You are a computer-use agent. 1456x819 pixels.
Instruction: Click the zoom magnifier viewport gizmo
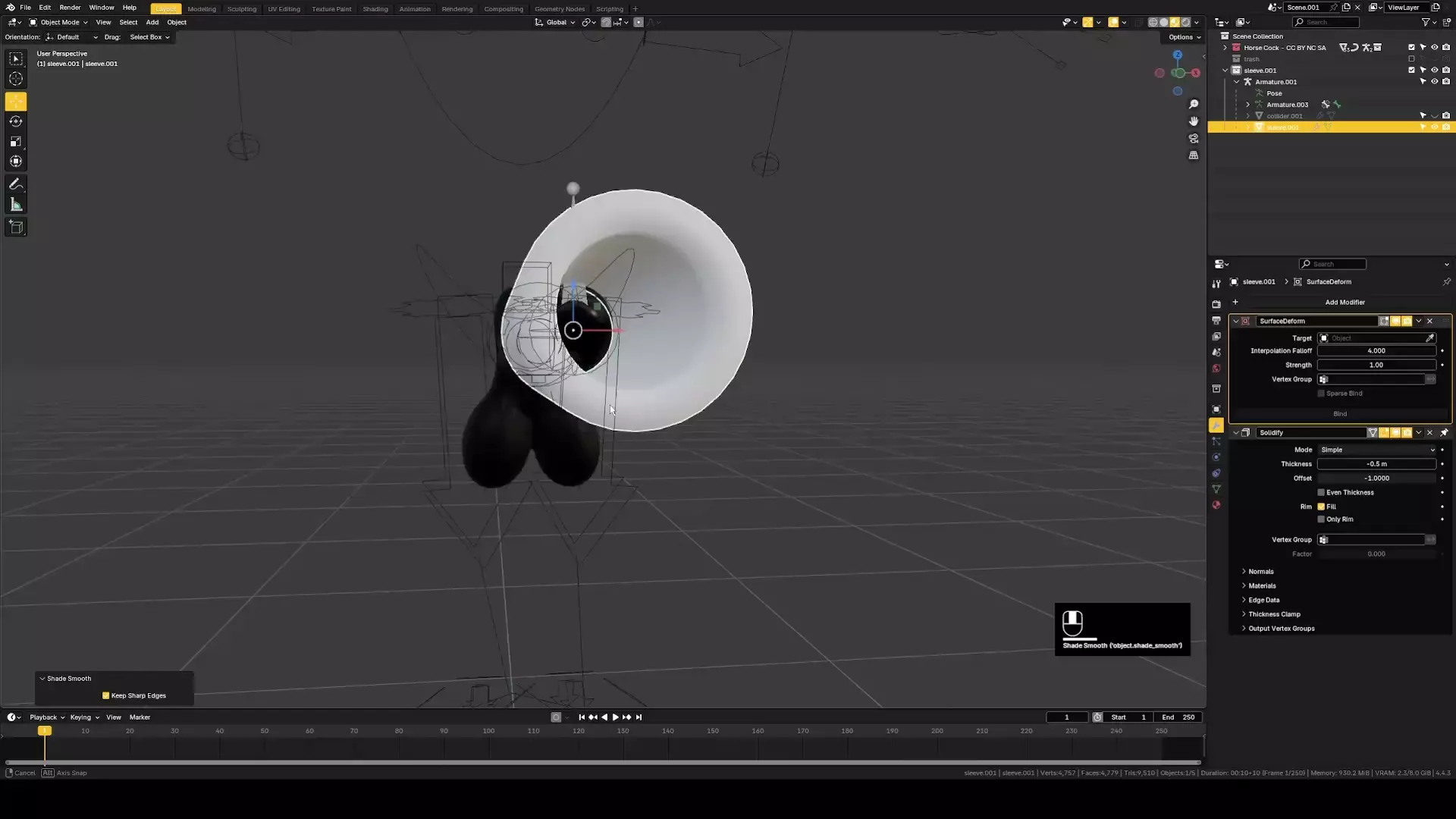(x=1194, y=105)
